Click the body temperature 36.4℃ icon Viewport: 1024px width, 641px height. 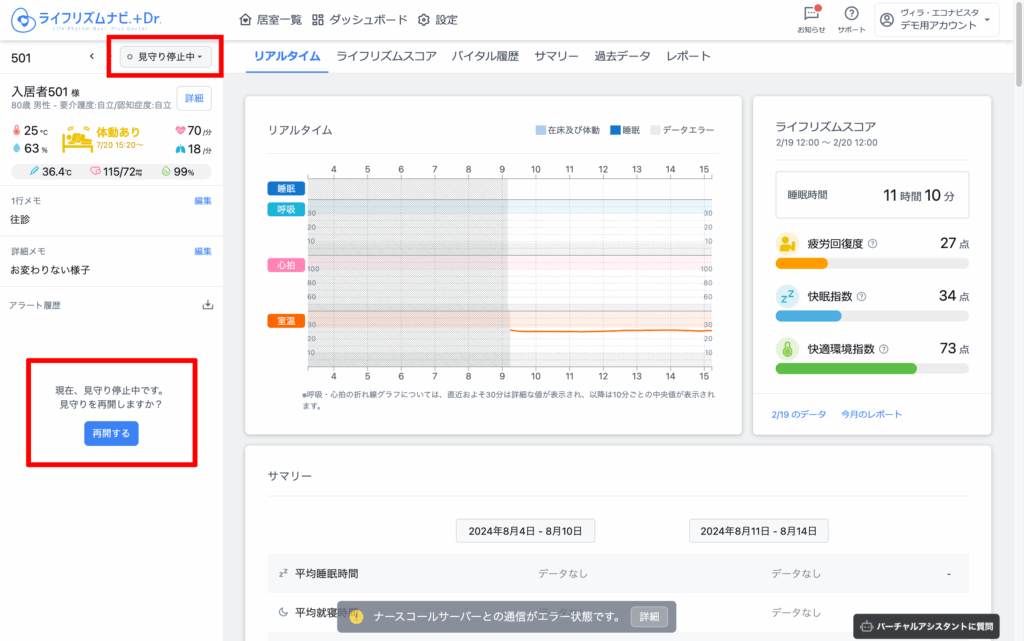pos(34,171)
